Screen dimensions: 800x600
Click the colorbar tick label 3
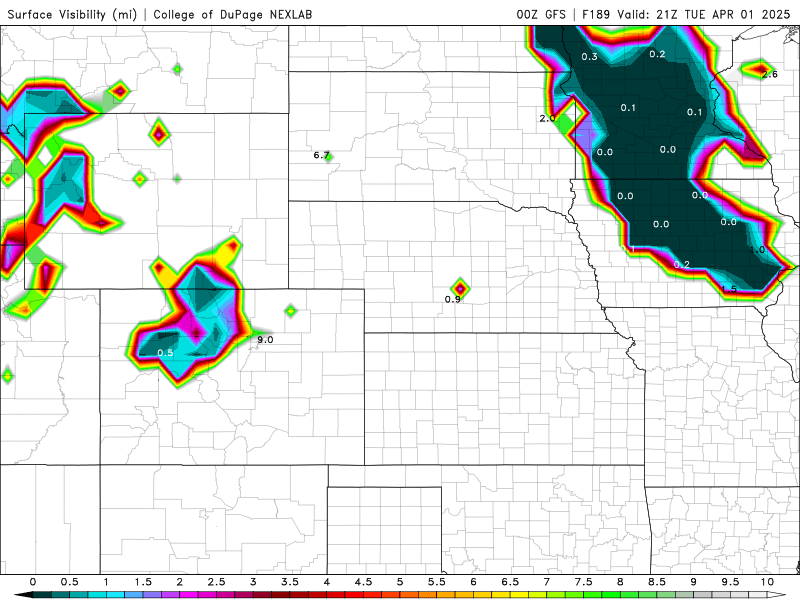[253, 582]
